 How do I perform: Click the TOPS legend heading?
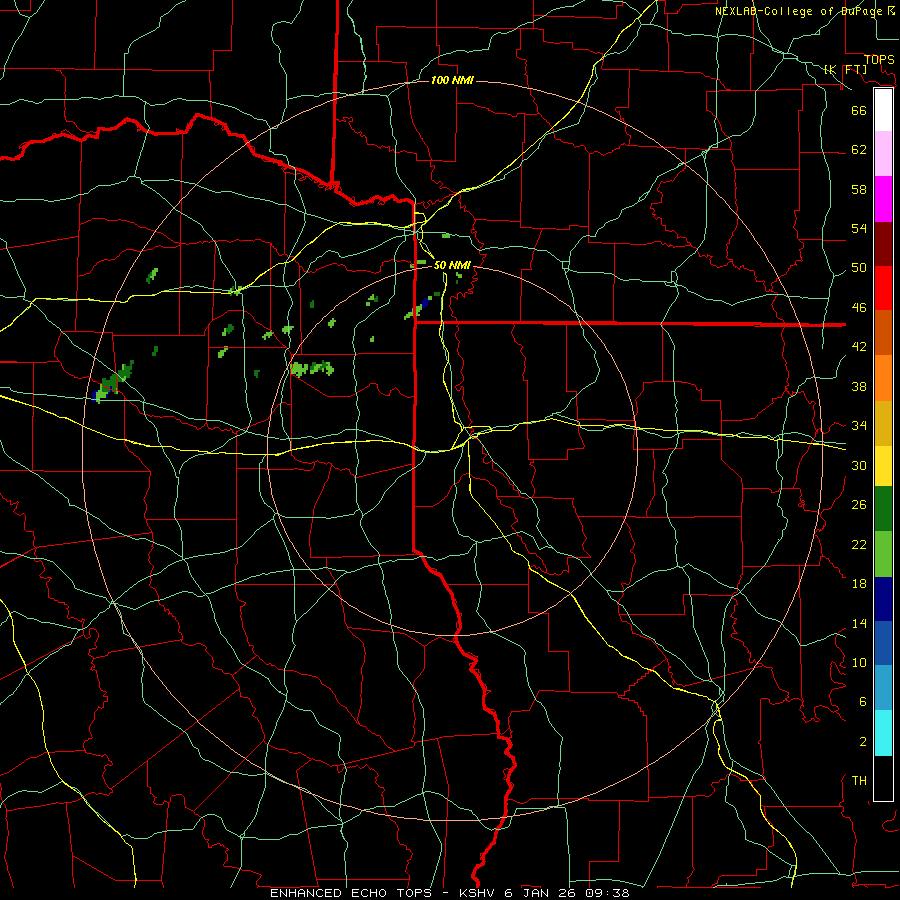click(879, 60)
